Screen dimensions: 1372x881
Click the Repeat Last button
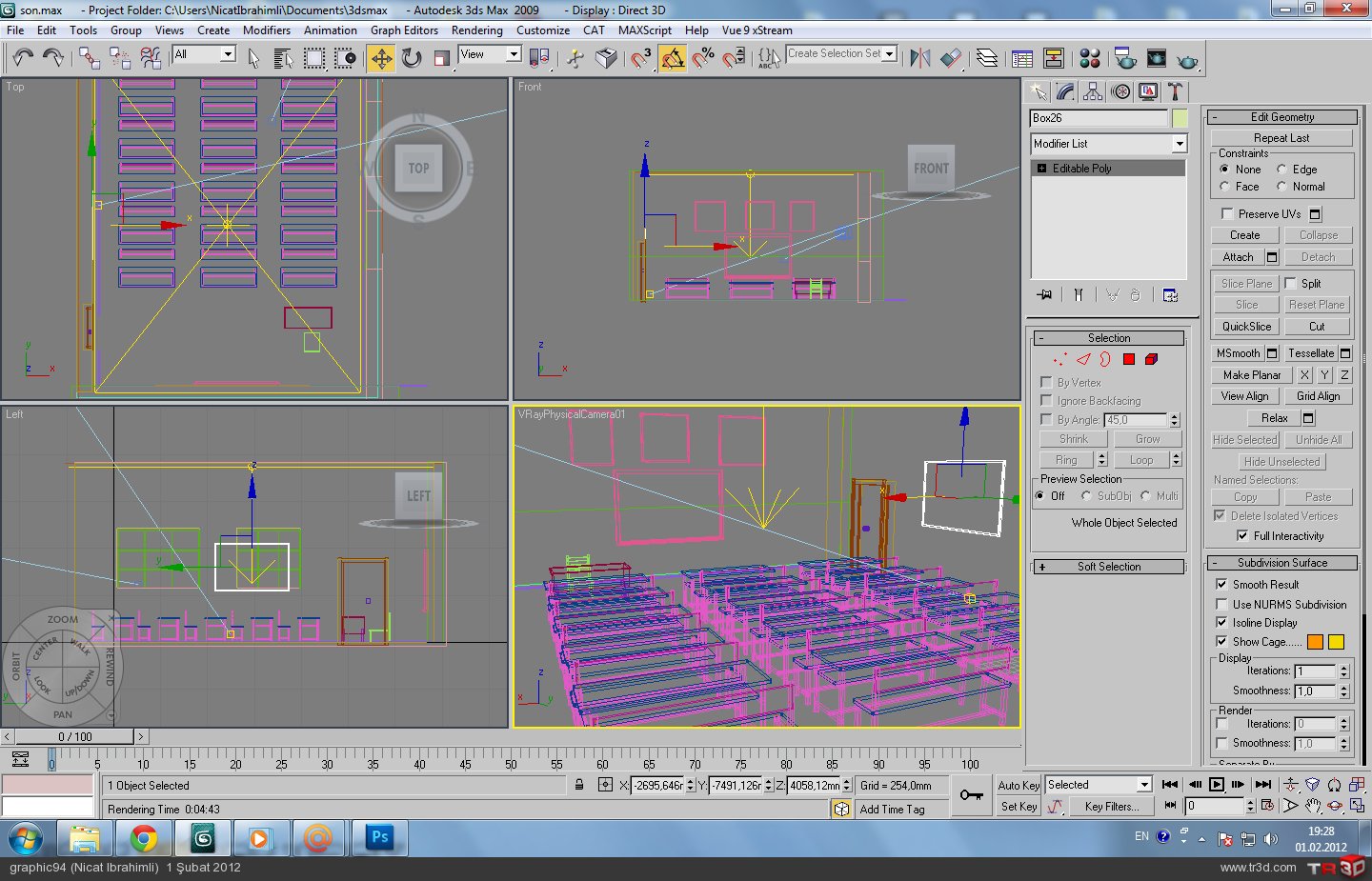coord(1281,138)
